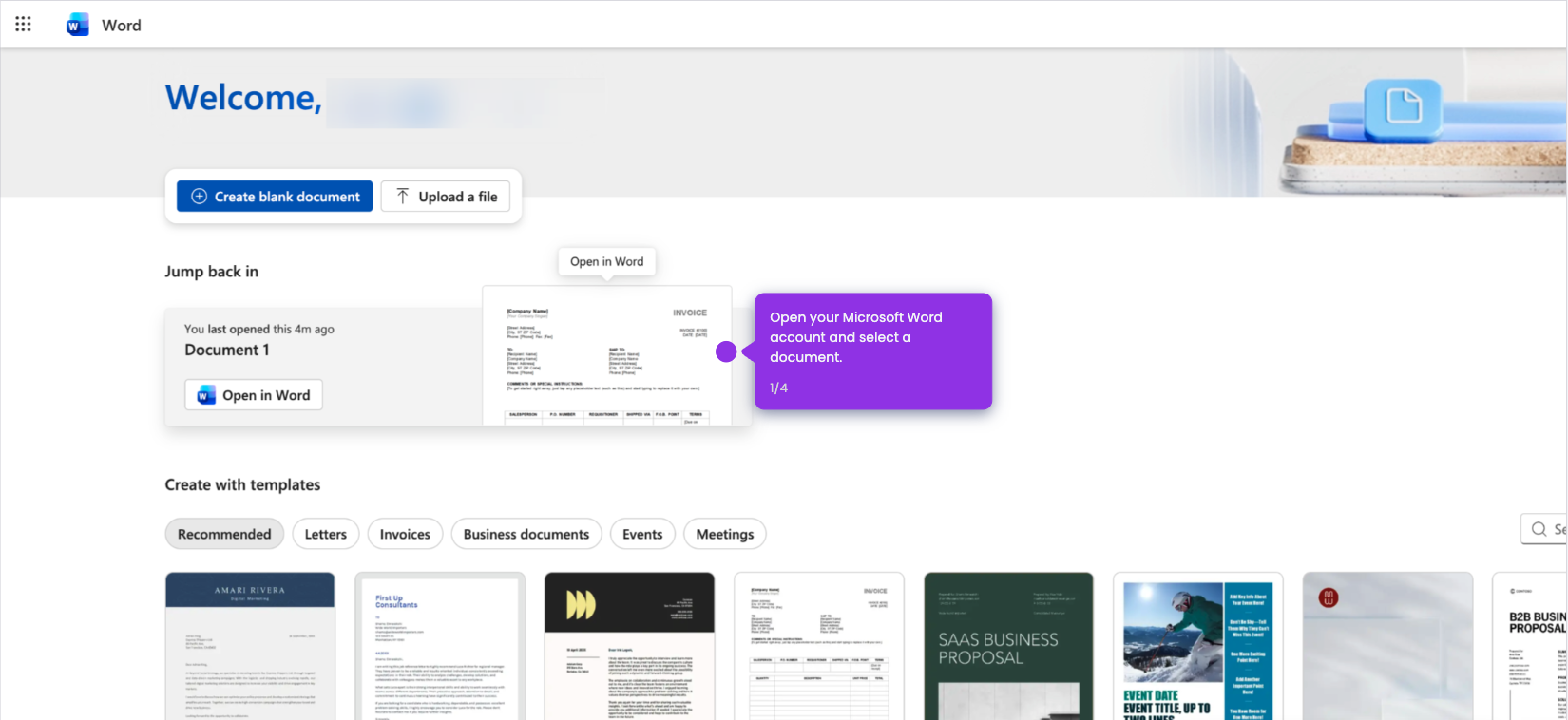Switch to the Meetings template tab
The width and height of the screenshot is (1568, 720).
click(x=725, y=534)
